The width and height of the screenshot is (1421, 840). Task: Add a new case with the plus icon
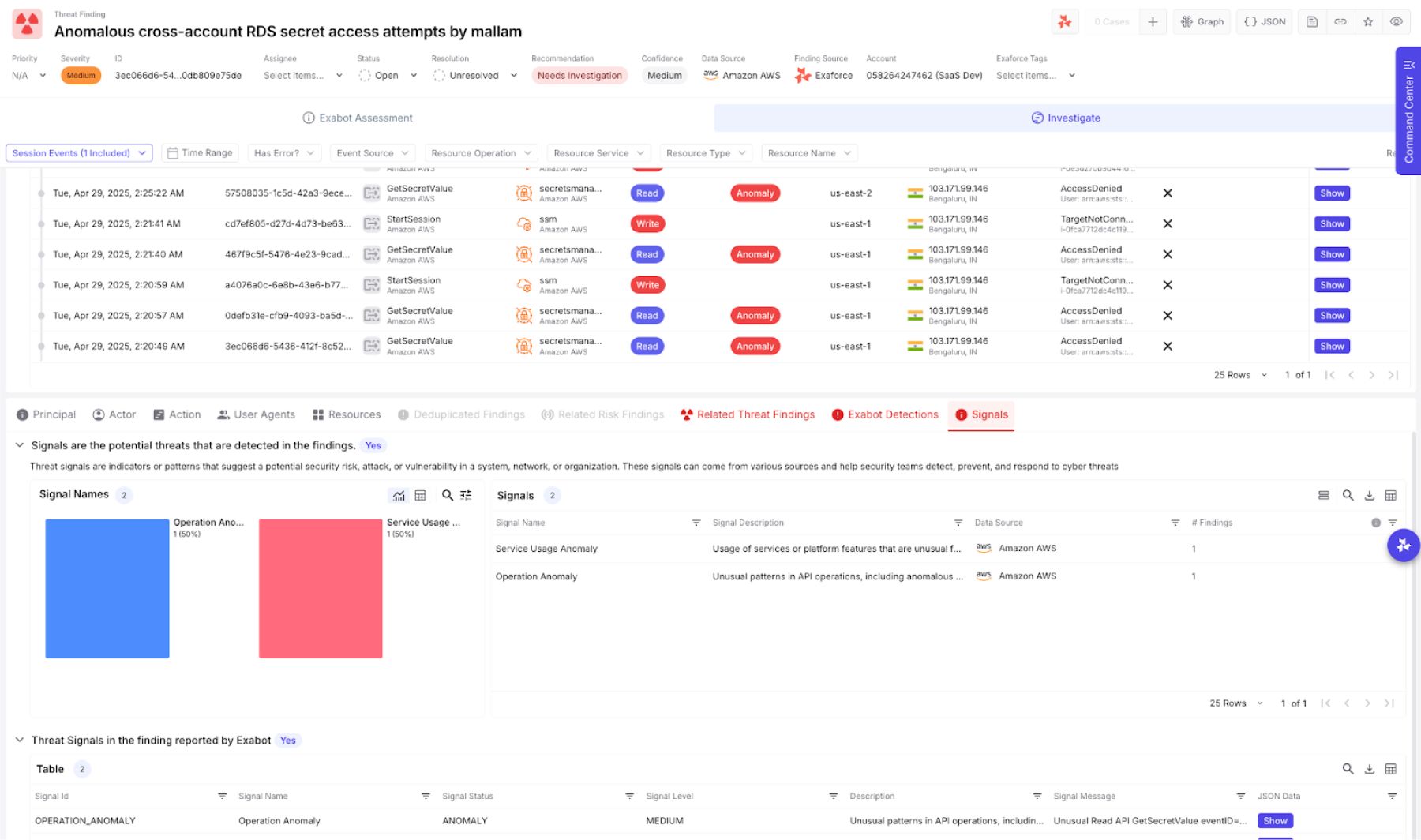click(x=1153, y=22)
